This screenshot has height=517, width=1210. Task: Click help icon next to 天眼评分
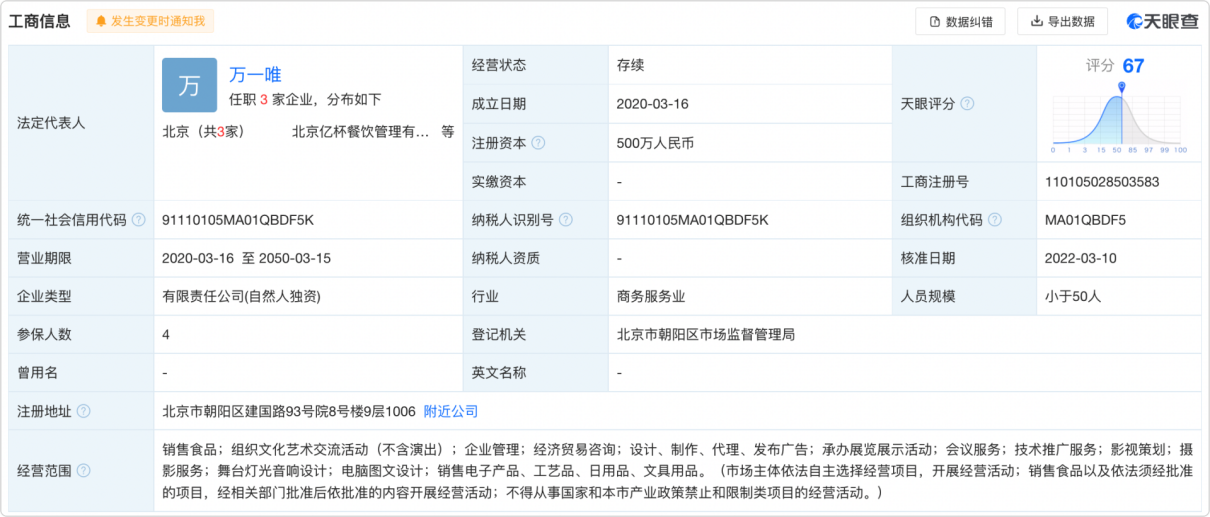967,104
